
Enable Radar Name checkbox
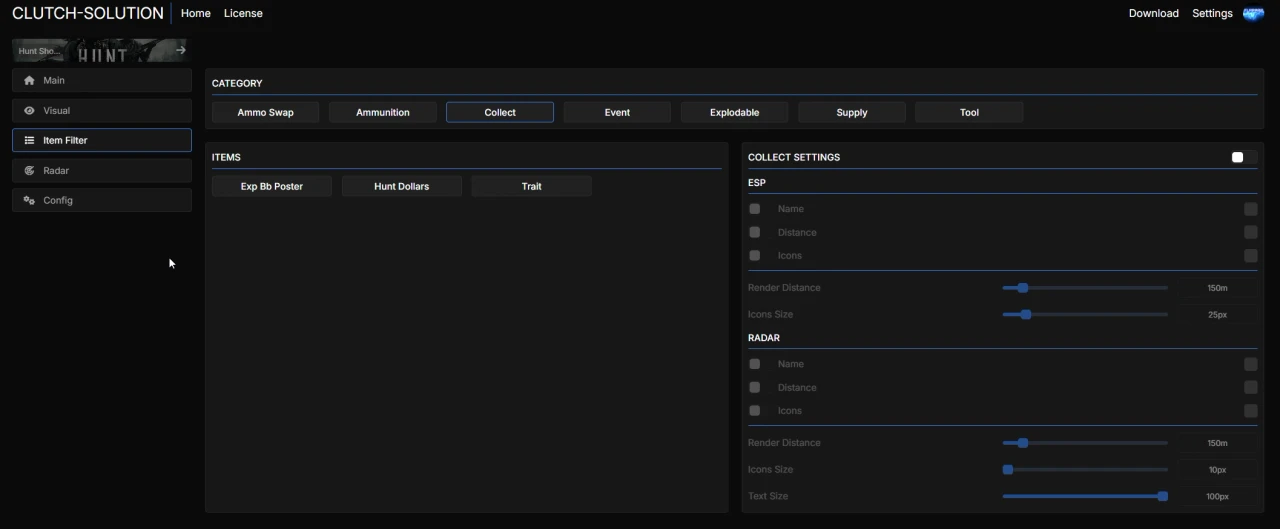click(755, 364)
